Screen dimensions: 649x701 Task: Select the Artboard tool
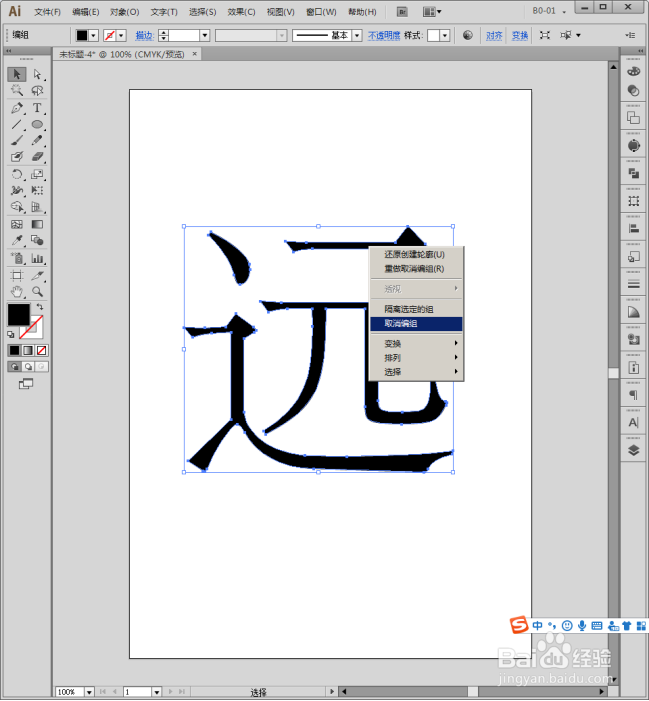(17, 275)
